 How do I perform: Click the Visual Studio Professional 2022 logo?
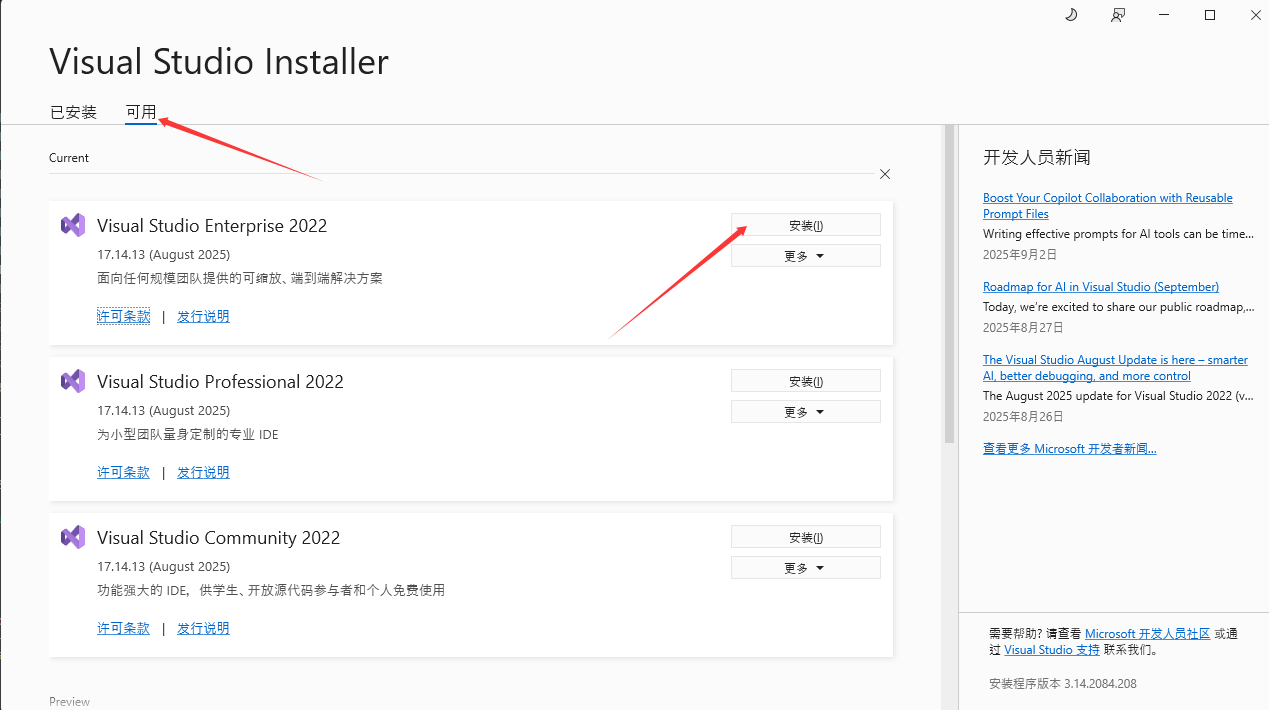(73, 381)
